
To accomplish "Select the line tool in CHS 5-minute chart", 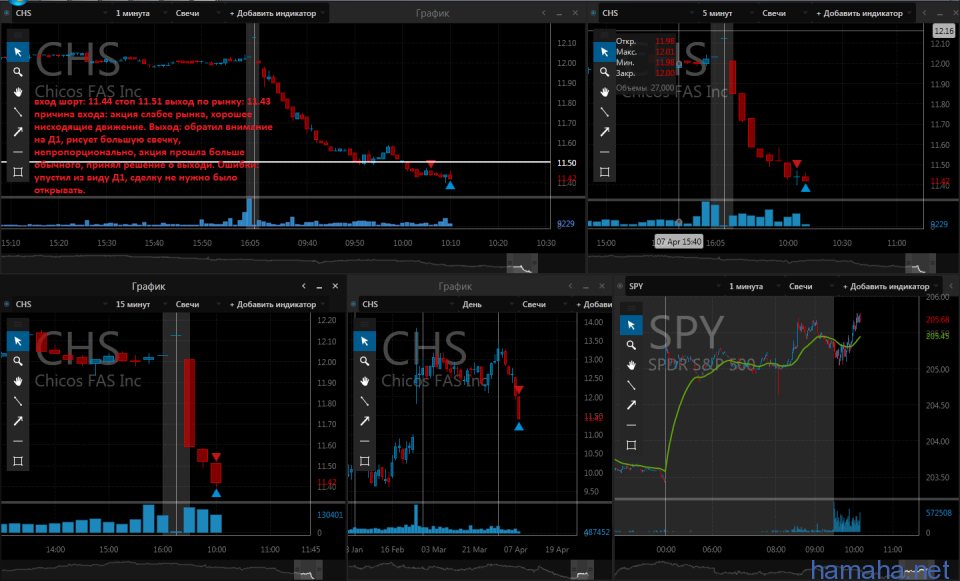I will pos(604,112).
